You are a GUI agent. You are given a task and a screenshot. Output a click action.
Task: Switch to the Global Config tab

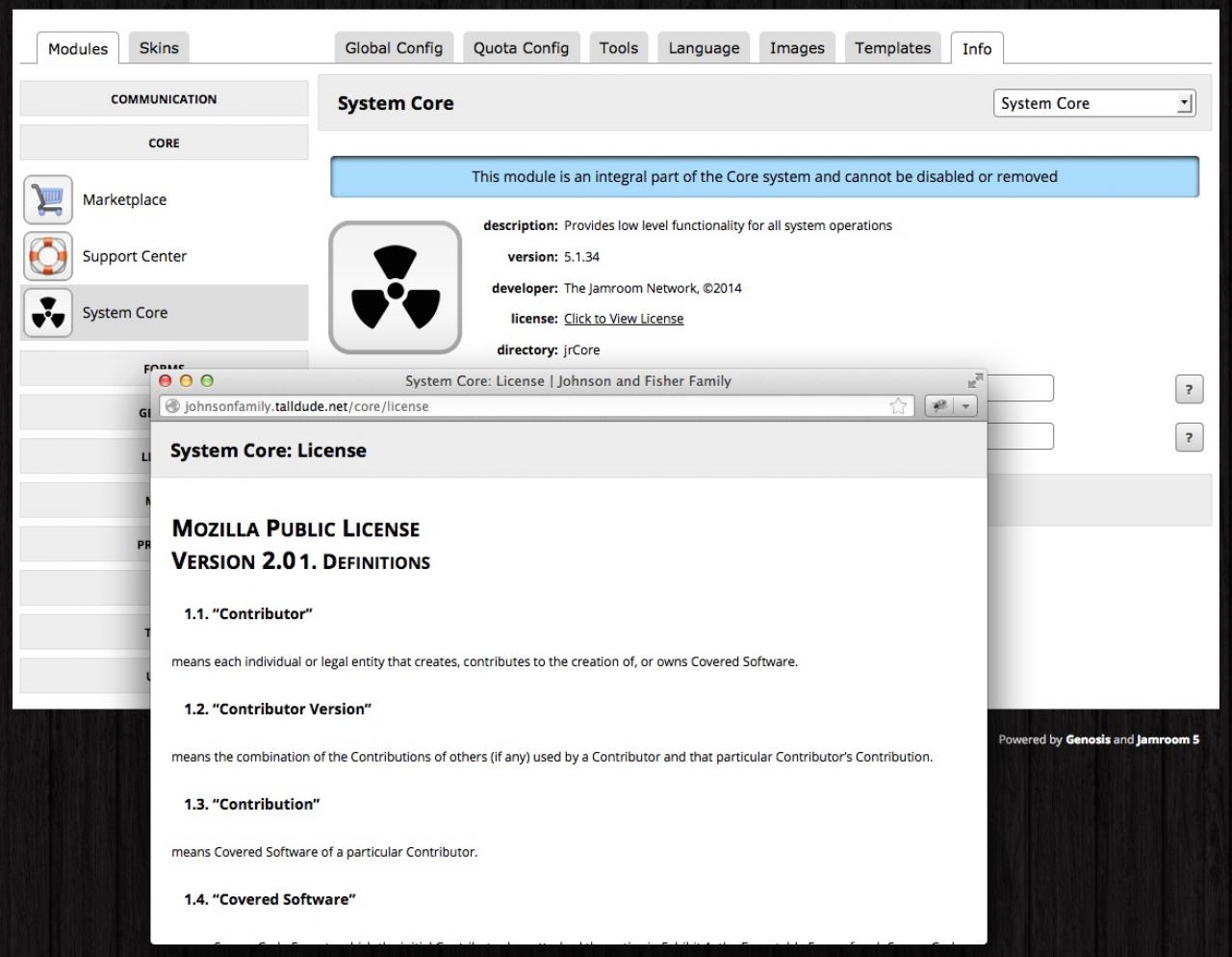[x=394, y=48]
